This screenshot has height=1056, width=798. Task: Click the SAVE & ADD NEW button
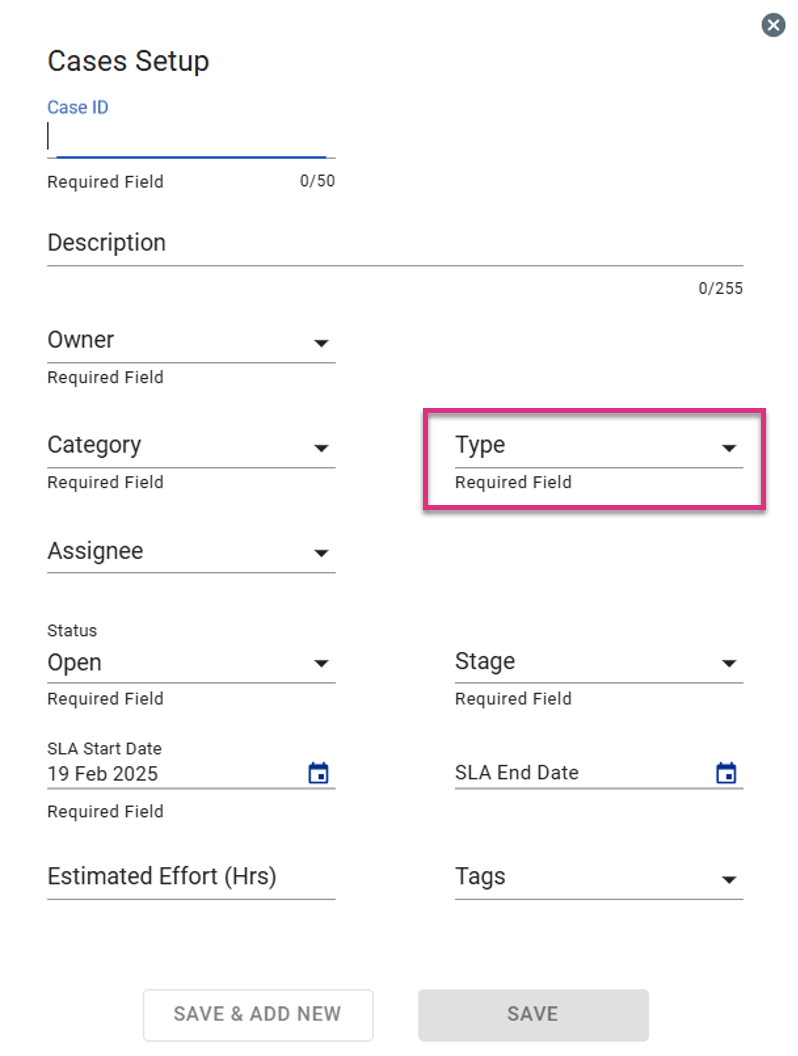pyautogui.click(x=258, y=1014)
